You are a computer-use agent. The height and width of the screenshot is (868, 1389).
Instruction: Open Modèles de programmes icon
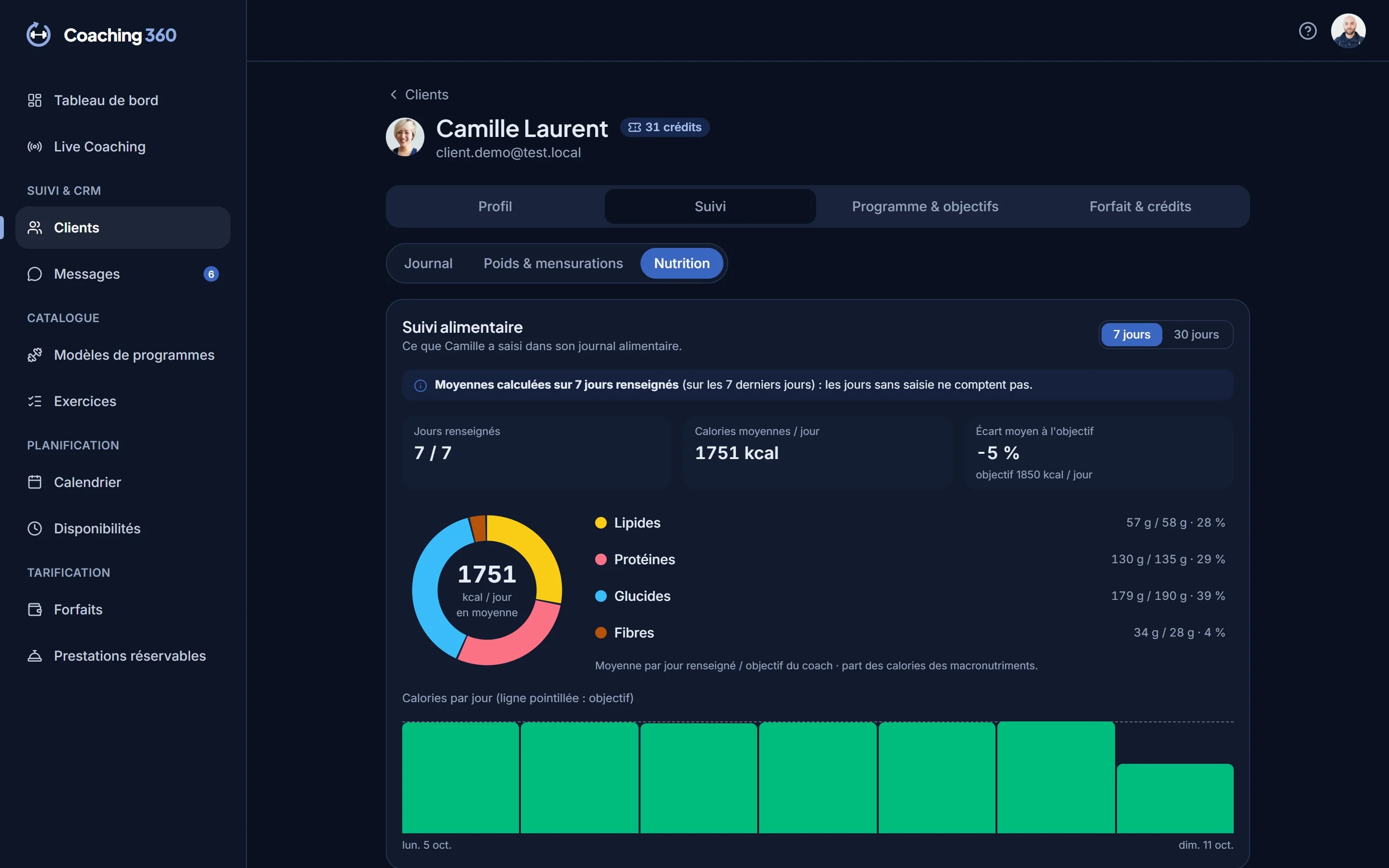[34, 355]
